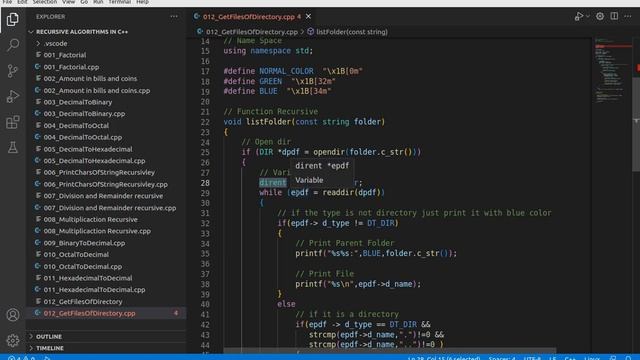
Task: Open Explorer panel more actions ellipsis
Action: [x=174, y=17]
